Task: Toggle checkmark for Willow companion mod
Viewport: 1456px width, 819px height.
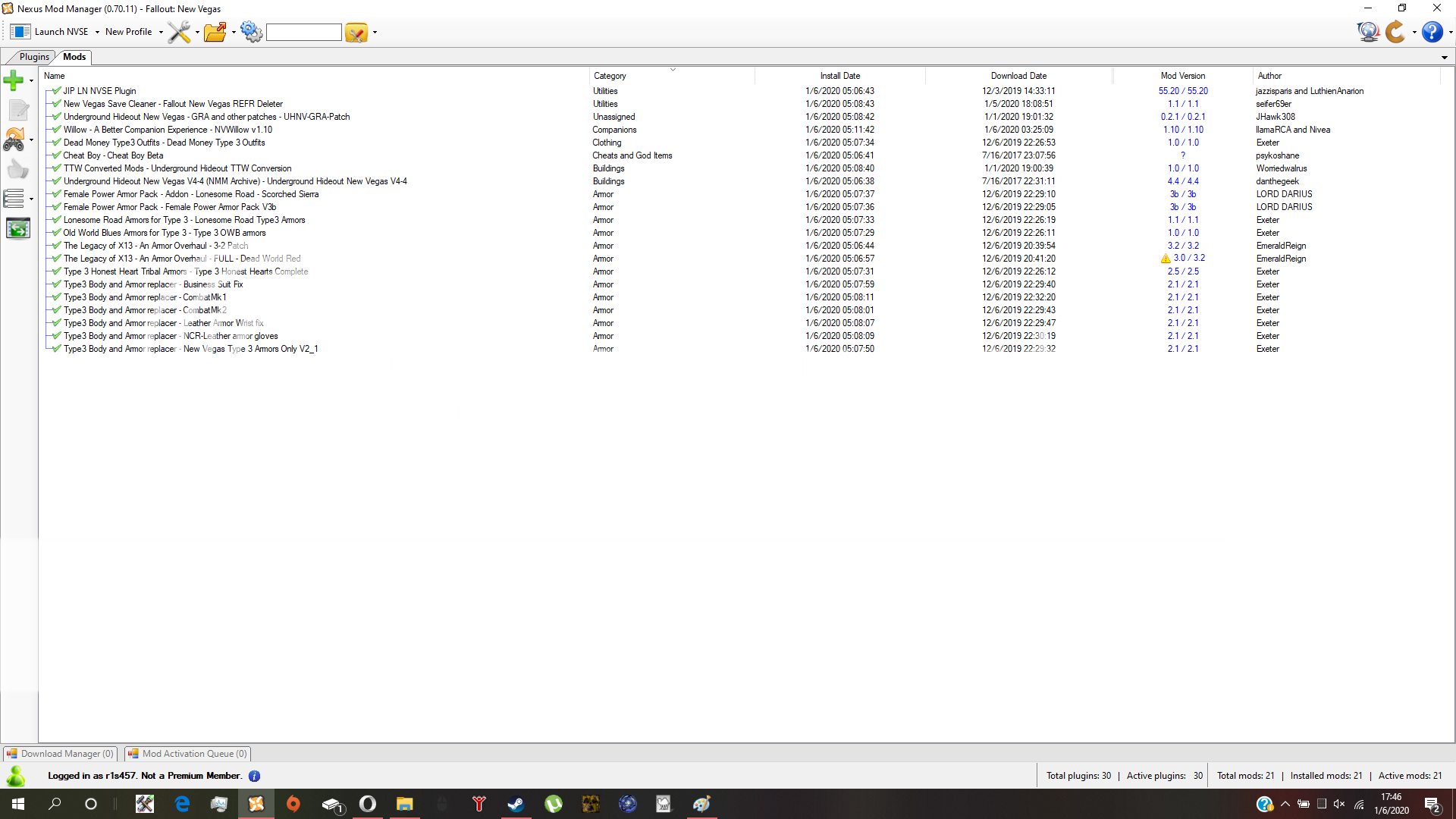Action: (57, 130)
